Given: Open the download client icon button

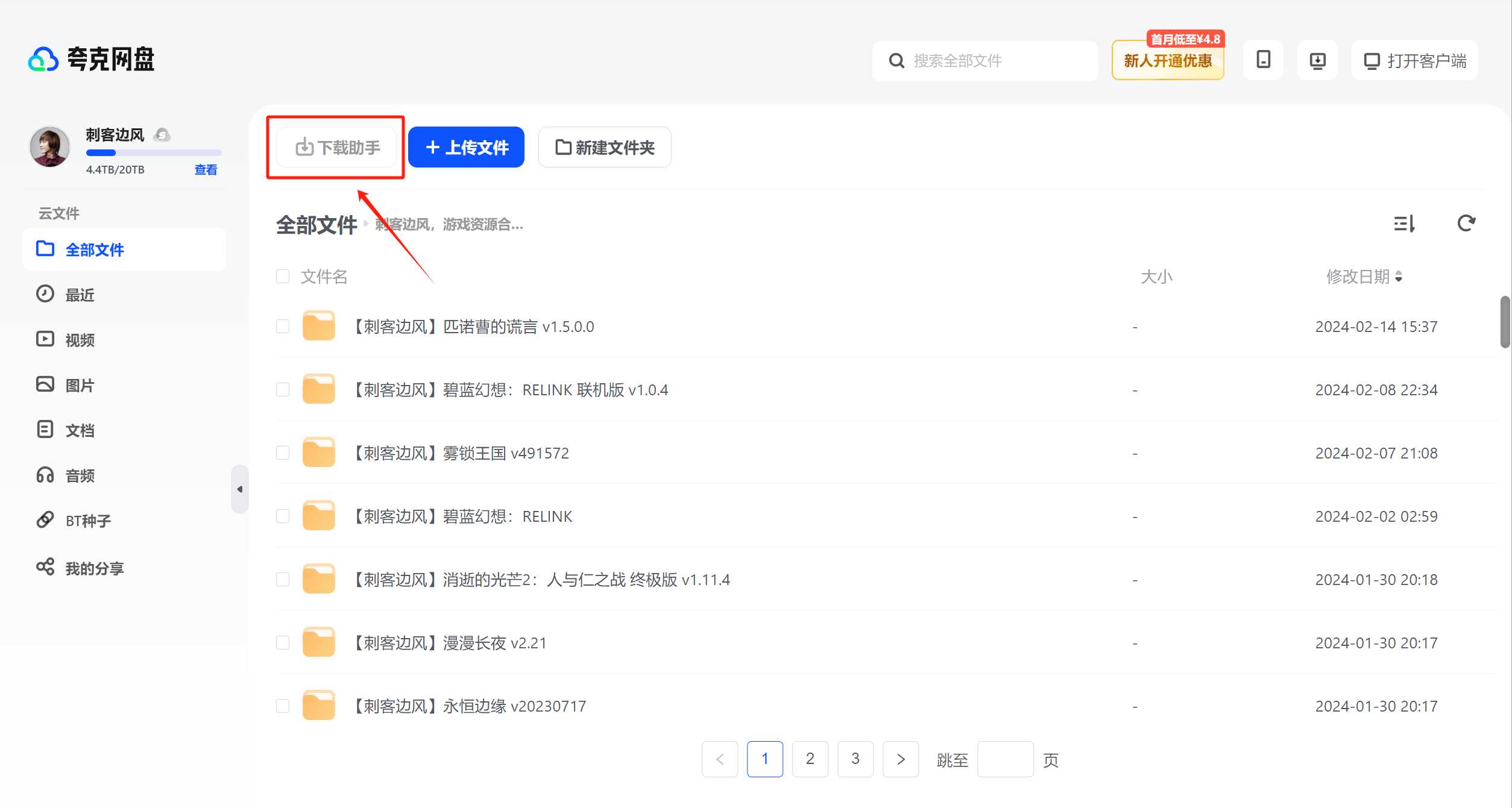Looking at the screenshot, I should click(1317, 60).
